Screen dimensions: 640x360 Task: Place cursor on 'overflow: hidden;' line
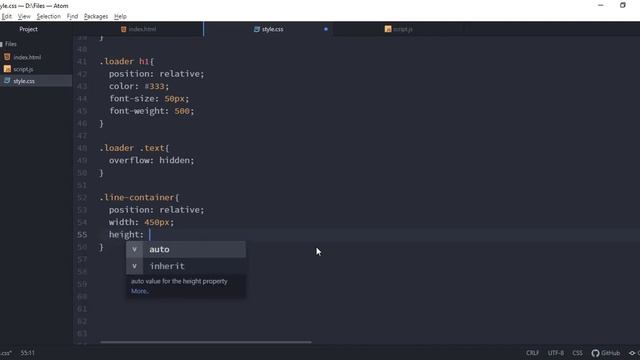pos(151,160)
